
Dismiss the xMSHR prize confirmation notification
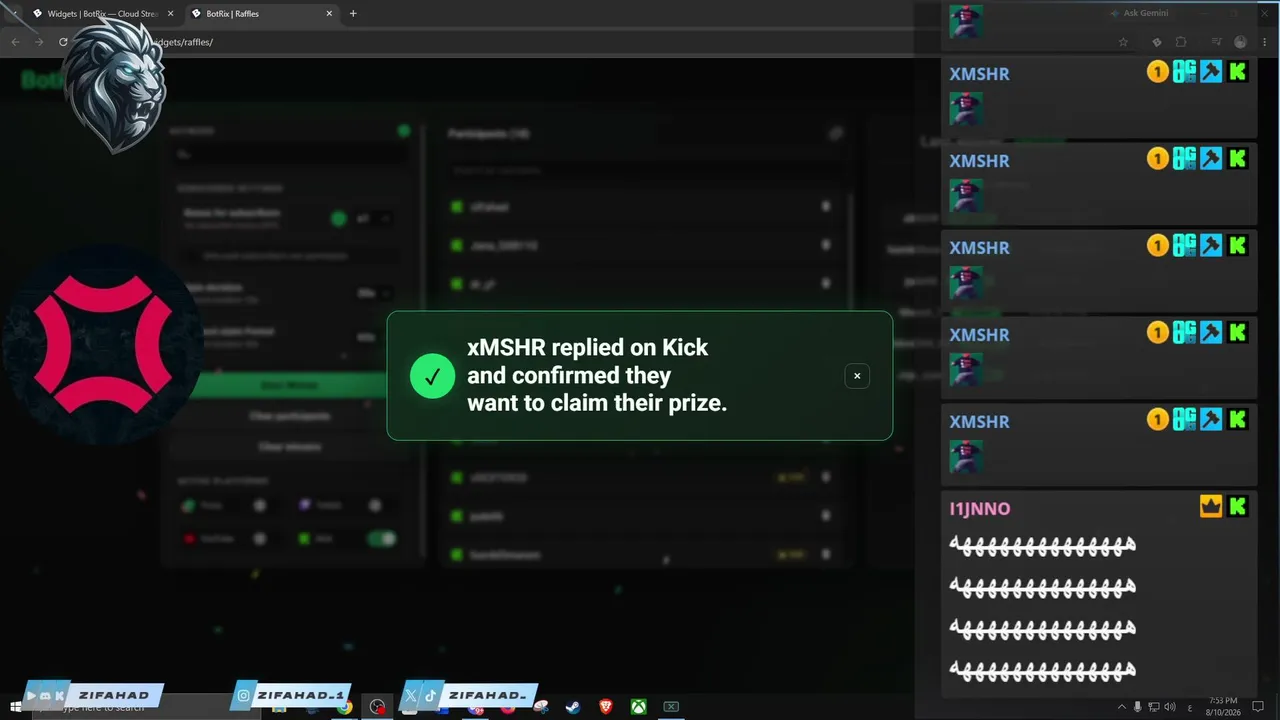click(x=857, y=376)
